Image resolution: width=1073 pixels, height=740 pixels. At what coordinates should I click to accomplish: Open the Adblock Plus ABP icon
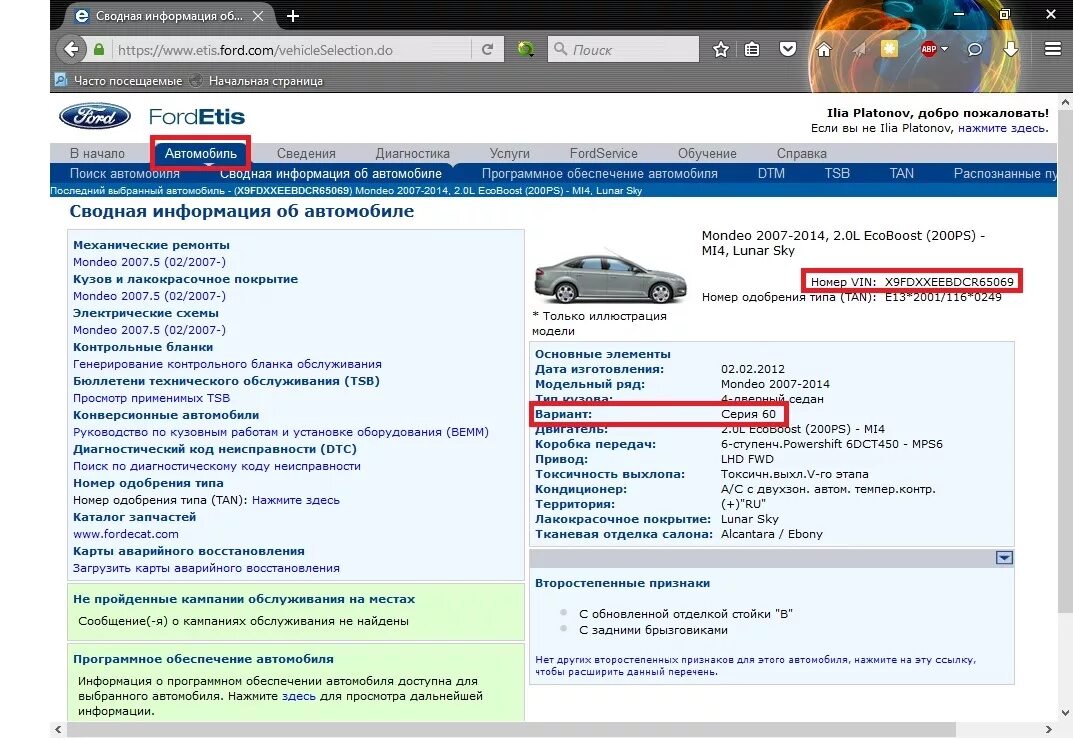pos(929,49)
